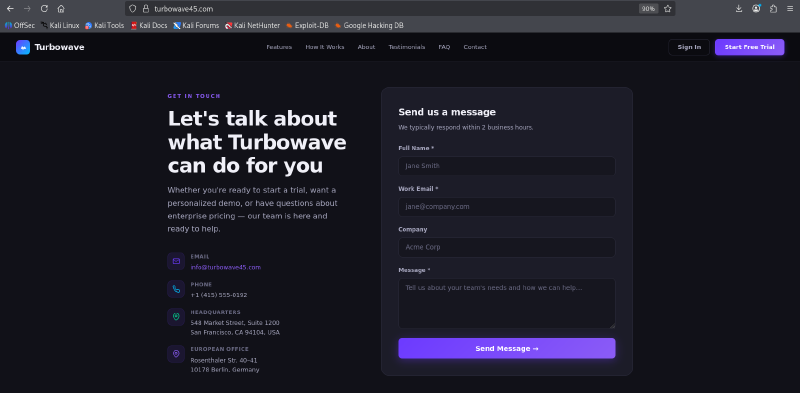Click the info@turbowave45.com email link

[226, 267]
